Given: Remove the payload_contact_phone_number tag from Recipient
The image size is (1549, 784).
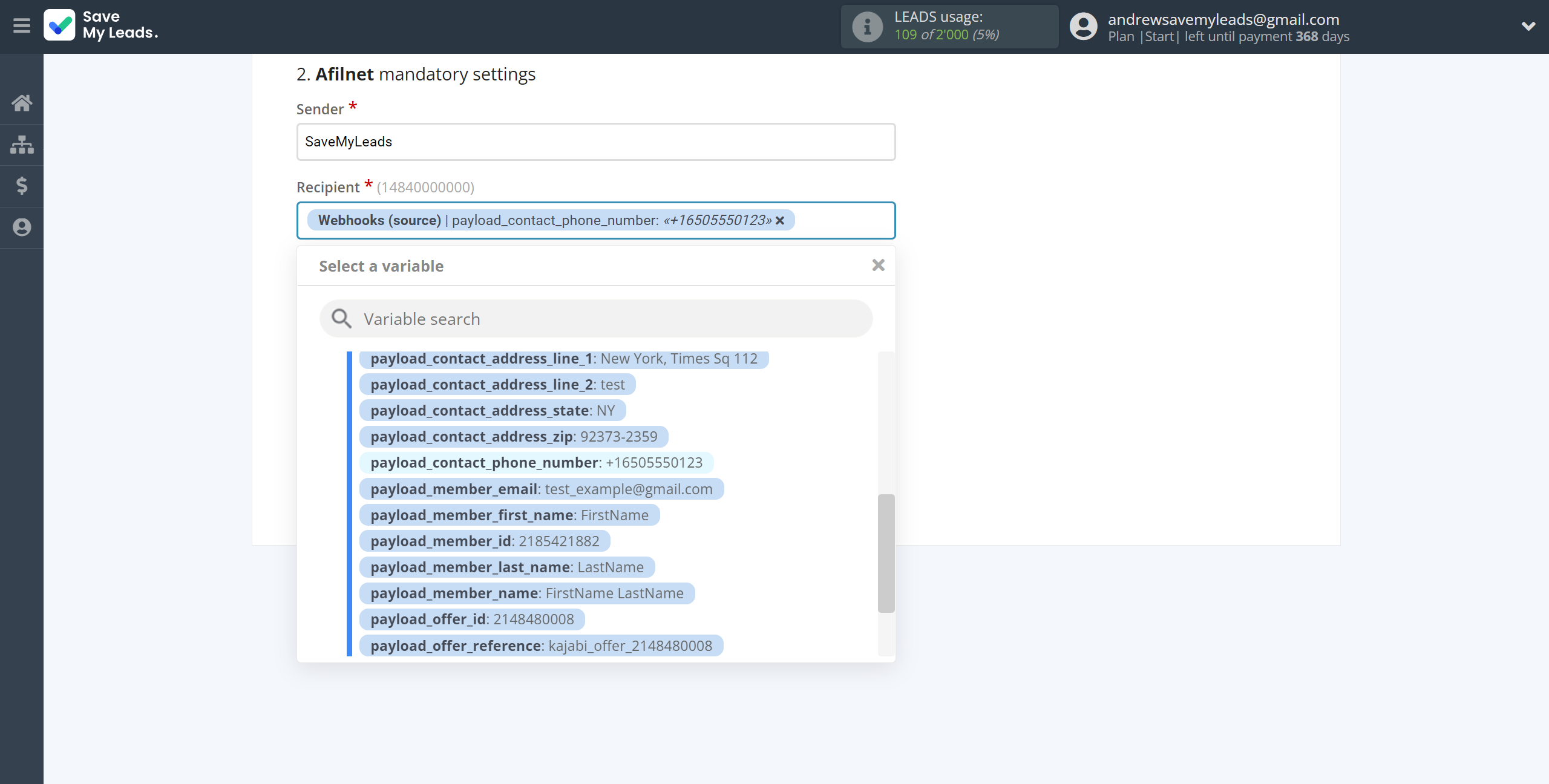Looking at the screenshot, I should pos(780,220).
